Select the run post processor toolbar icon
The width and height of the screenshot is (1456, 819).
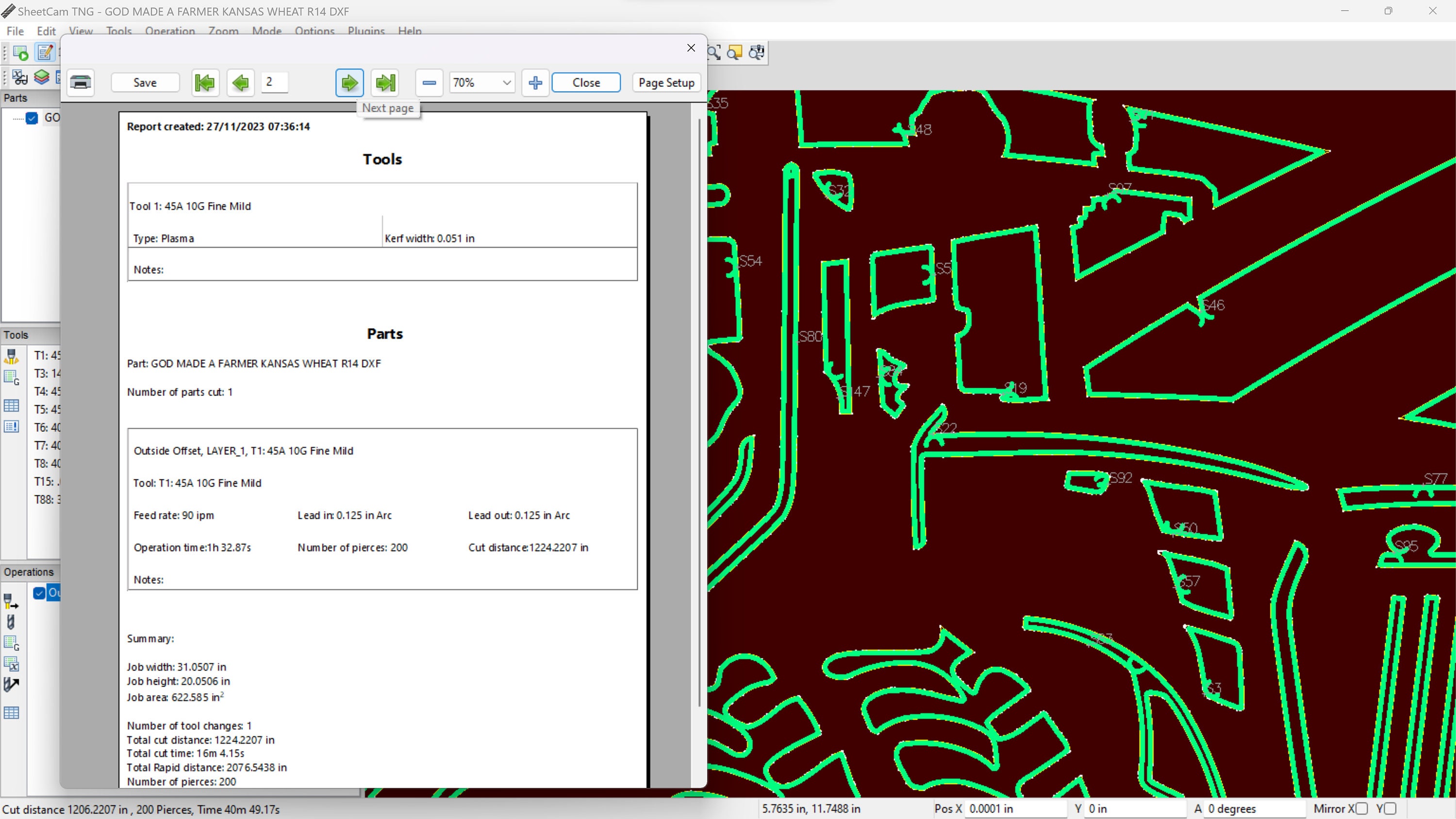pos(20,52)
